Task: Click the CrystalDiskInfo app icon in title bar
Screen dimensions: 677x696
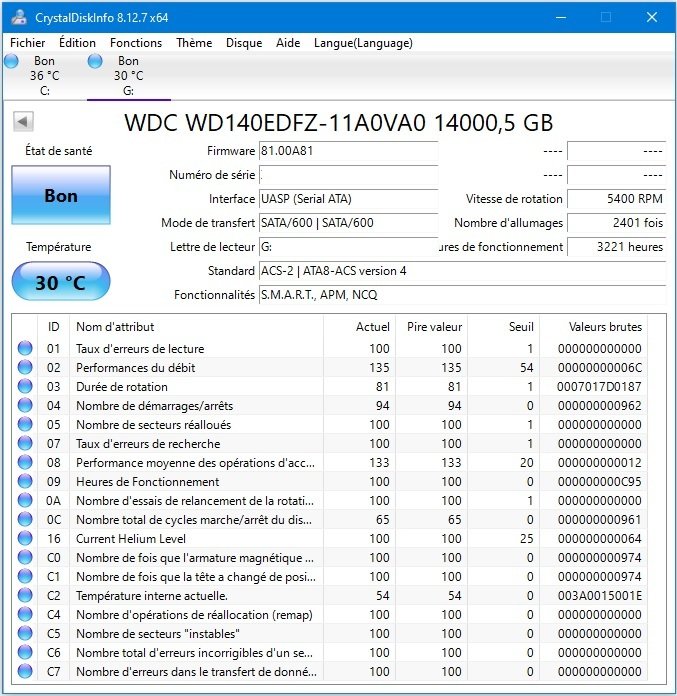Action: pos(19,17)
